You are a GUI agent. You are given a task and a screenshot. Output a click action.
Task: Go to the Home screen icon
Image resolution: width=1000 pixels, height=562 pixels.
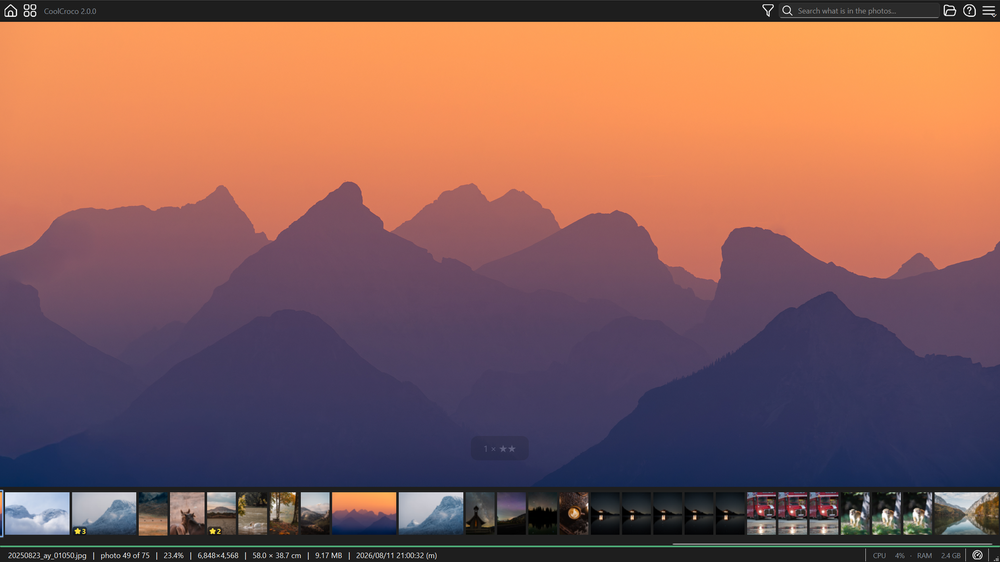tap(11, 11)
